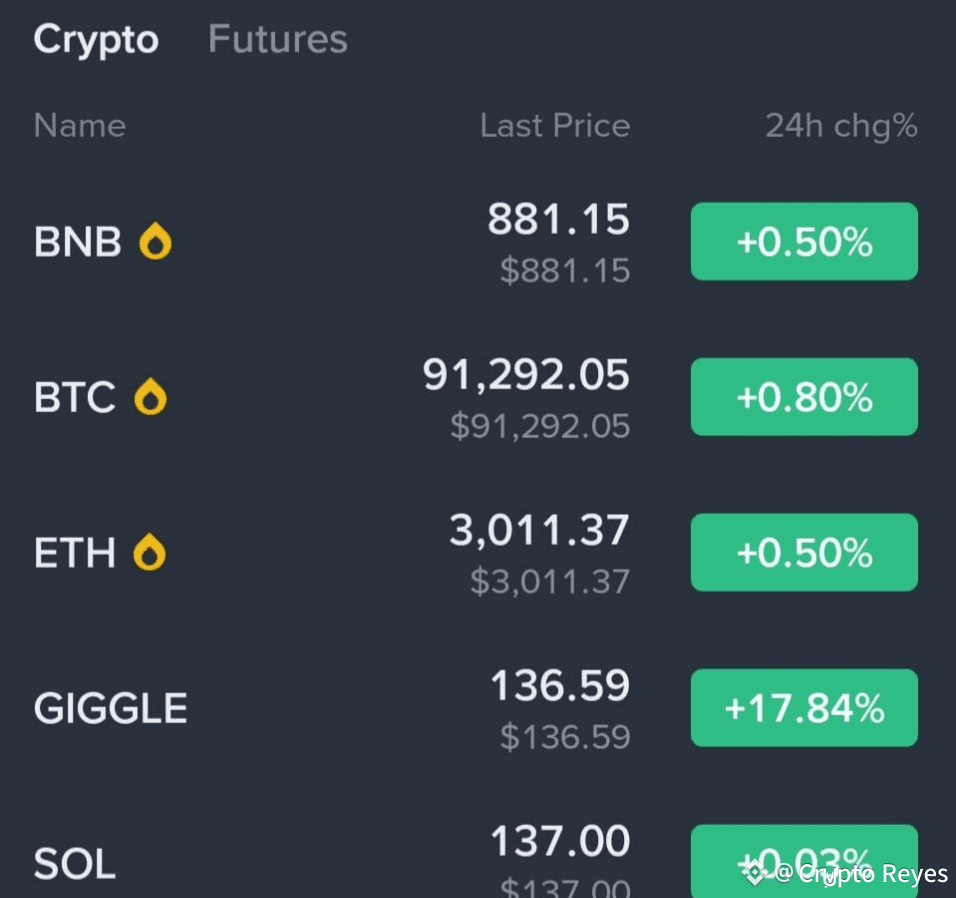Screen dimensions: 956x898
Task: Sort by 24h chg% column header
Action: [x=841, y=126]
